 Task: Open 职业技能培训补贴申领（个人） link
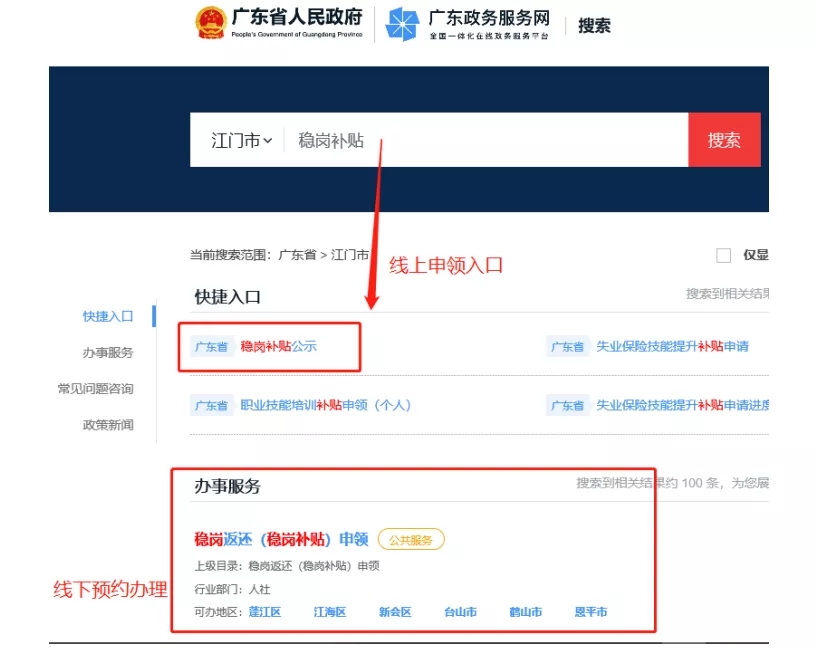pyautogui.click(x=325, y=405)
